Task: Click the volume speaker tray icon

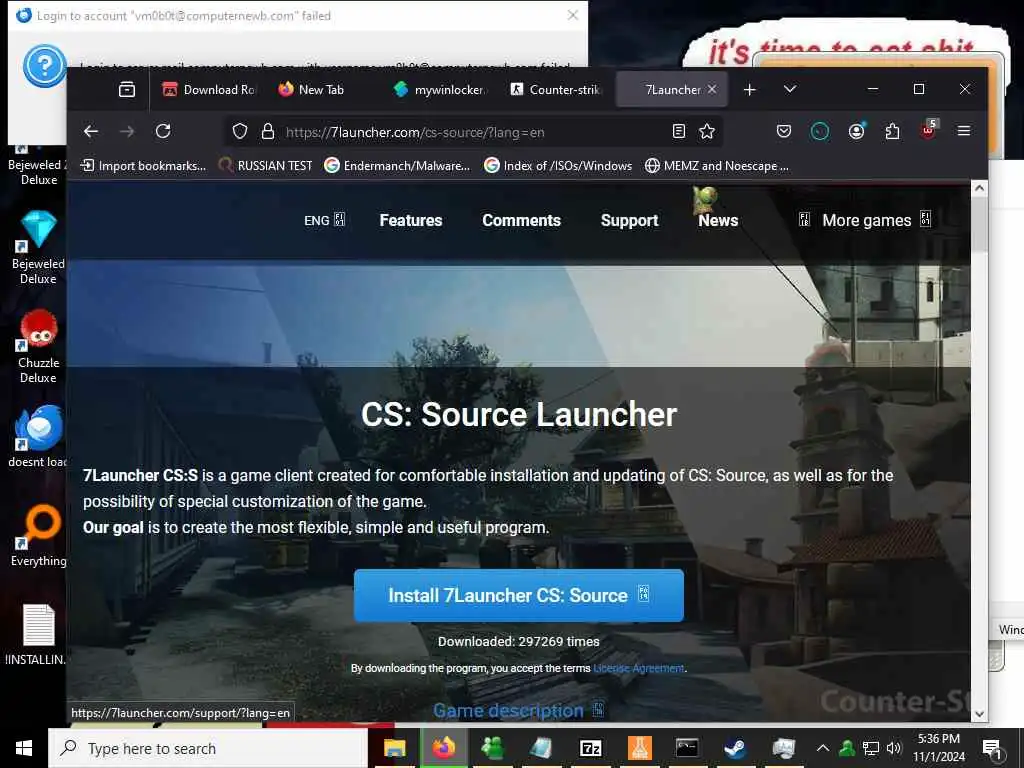Action: (x=894, y=748)
